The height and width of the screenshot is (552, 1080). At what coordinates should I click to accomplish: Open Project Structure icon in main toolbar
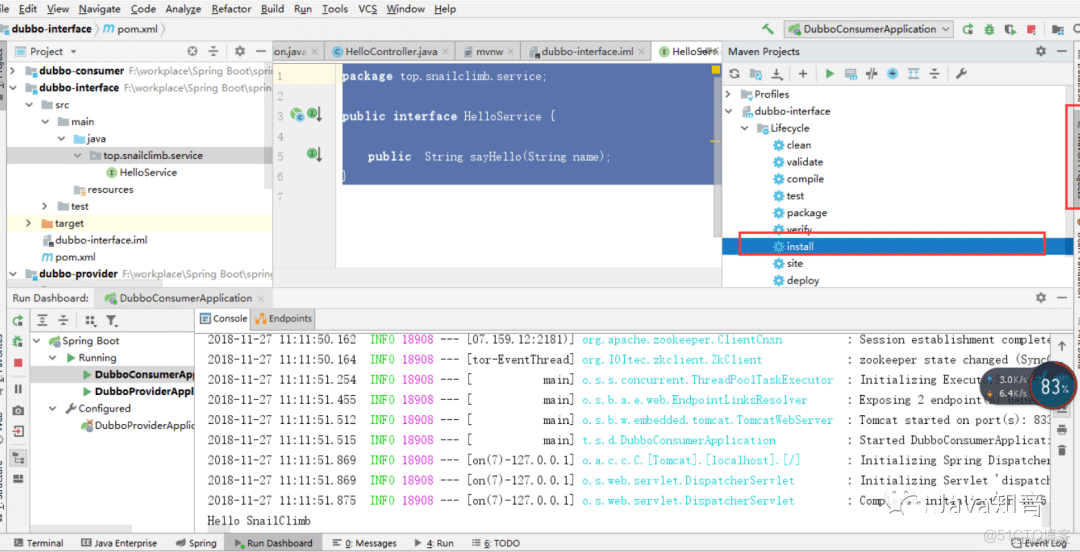(x=1058, y=29)
